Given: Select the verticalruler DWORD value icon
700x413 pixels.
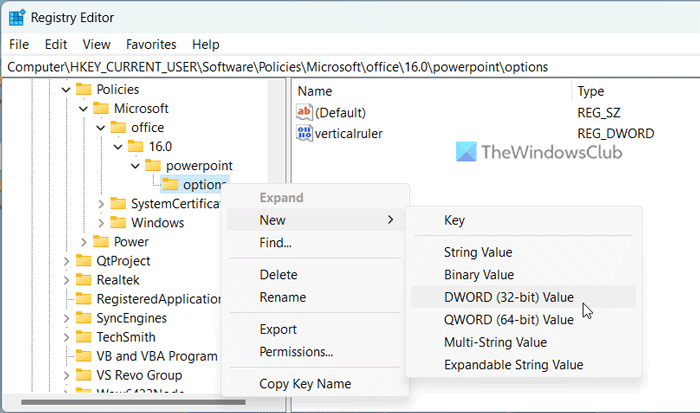Looking at the screenshot, I should (305, 133).
